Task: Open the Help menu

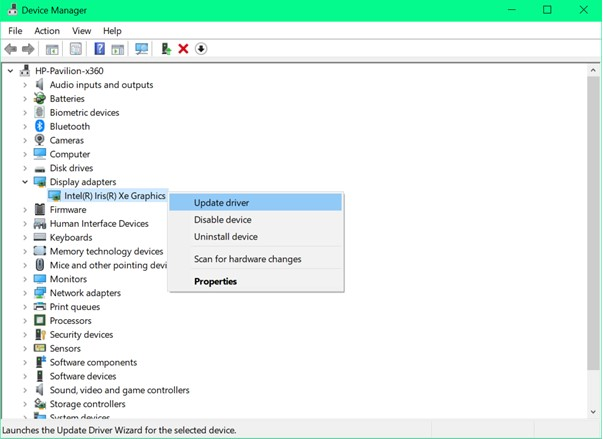Action: coord(112,31)
